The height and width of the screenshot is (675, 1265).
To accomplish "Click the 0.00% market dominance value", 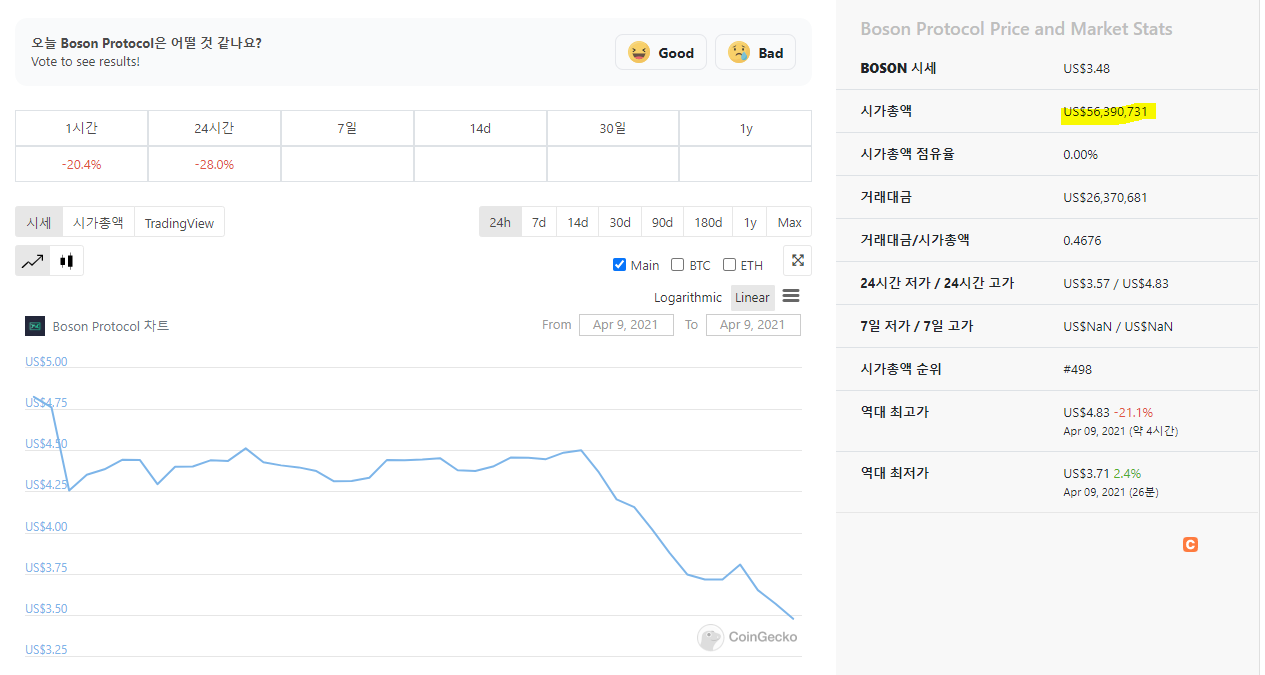I will tap(1080, 154).
